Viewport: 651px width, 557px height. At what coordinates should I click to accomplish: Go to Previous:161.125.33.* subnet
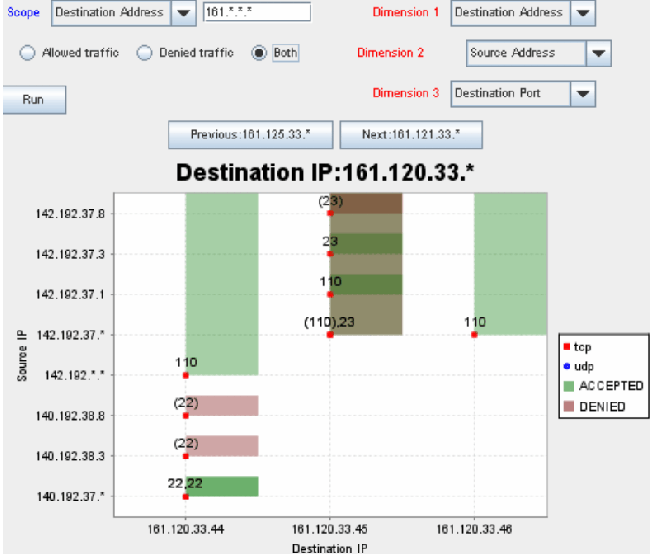251,134
